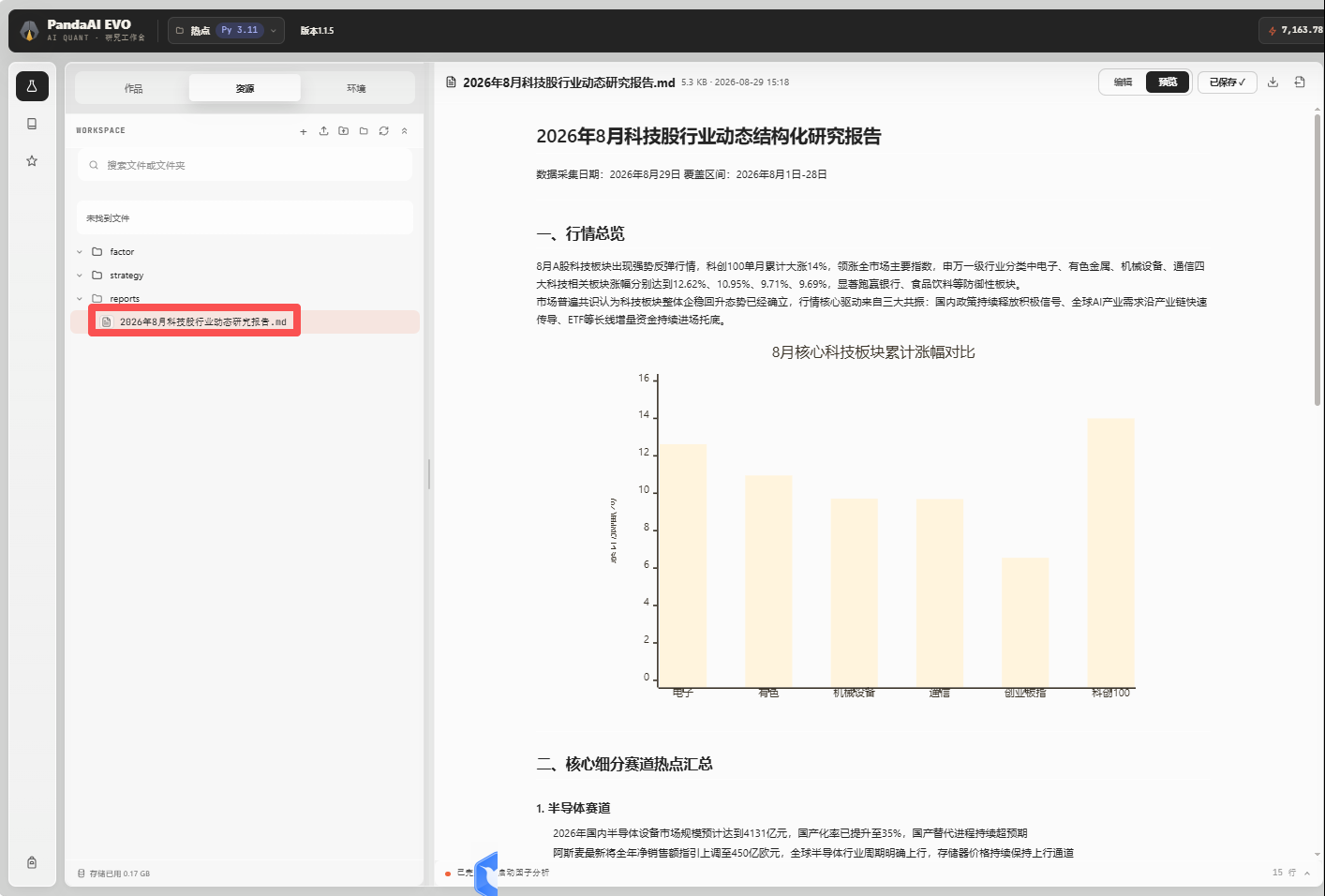This screenshot has height=896, width=1325.
Task: Click the WORKSPACE section label
Action: 100,130
